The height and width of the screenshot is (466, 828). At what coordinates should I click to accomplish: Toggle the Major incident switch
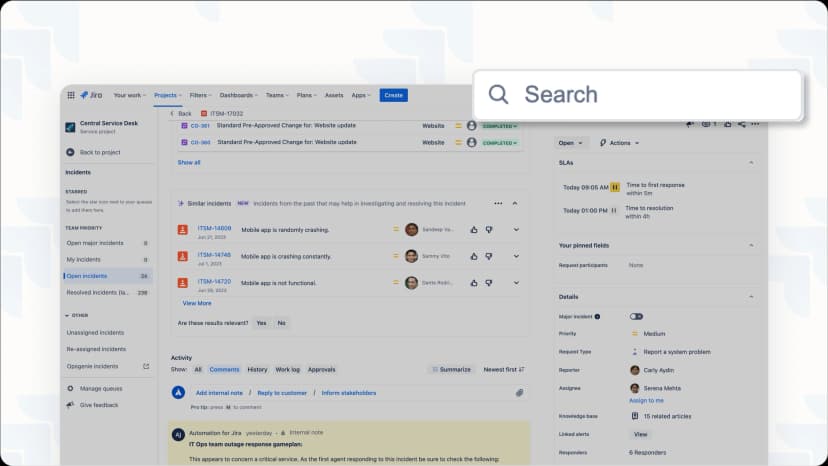point(636,316)
